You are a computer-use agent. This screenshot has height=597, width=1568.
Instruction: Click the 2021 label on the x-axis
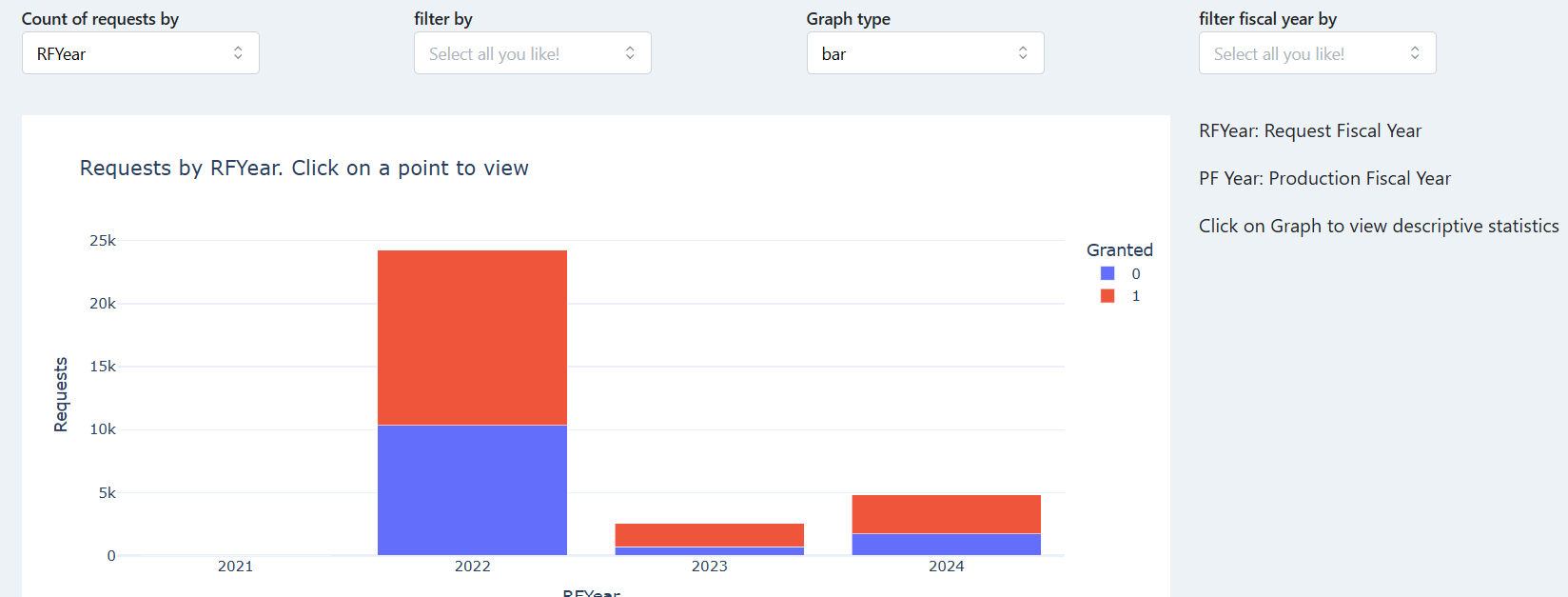coord(235,567)
